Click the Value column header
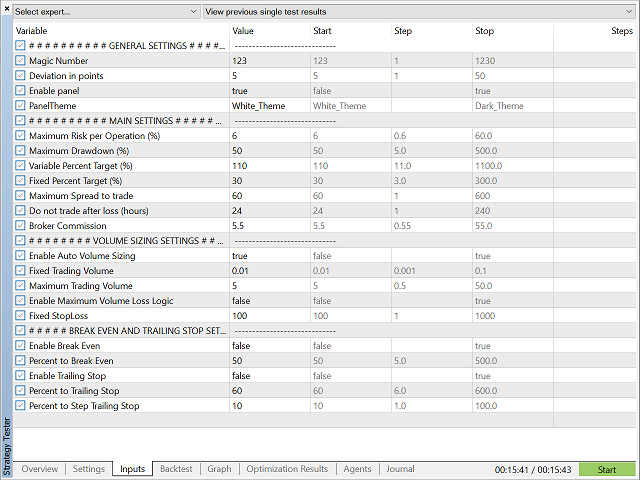640x480 pixels. pyautogui.click(x=270, y=31)
